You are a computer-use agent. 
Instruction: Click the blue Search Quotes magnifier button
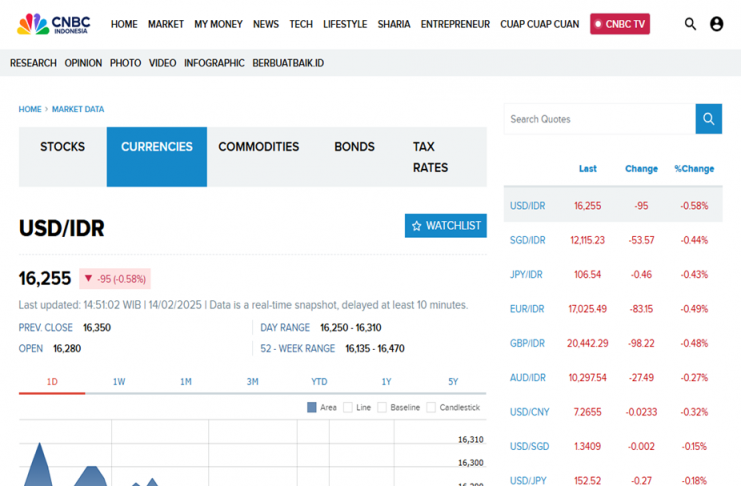coord(709,119)
